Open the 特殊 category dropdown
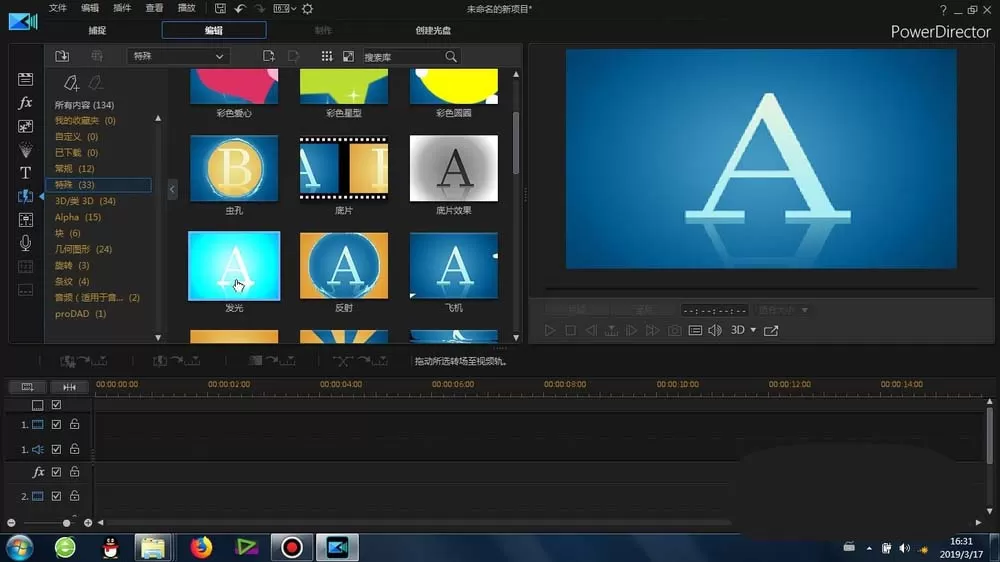Viewport: 1000px width, 562px height. tap(178, 56)
